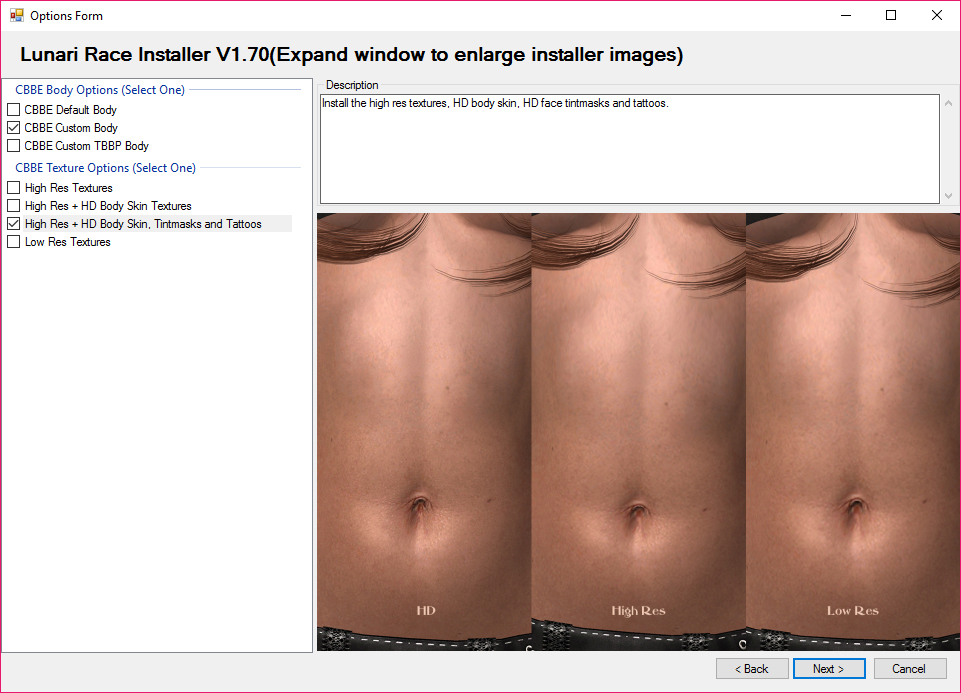Click inside the Description text box
The width and height of the screenshot is (961, 693).
[x=629, y=149]
